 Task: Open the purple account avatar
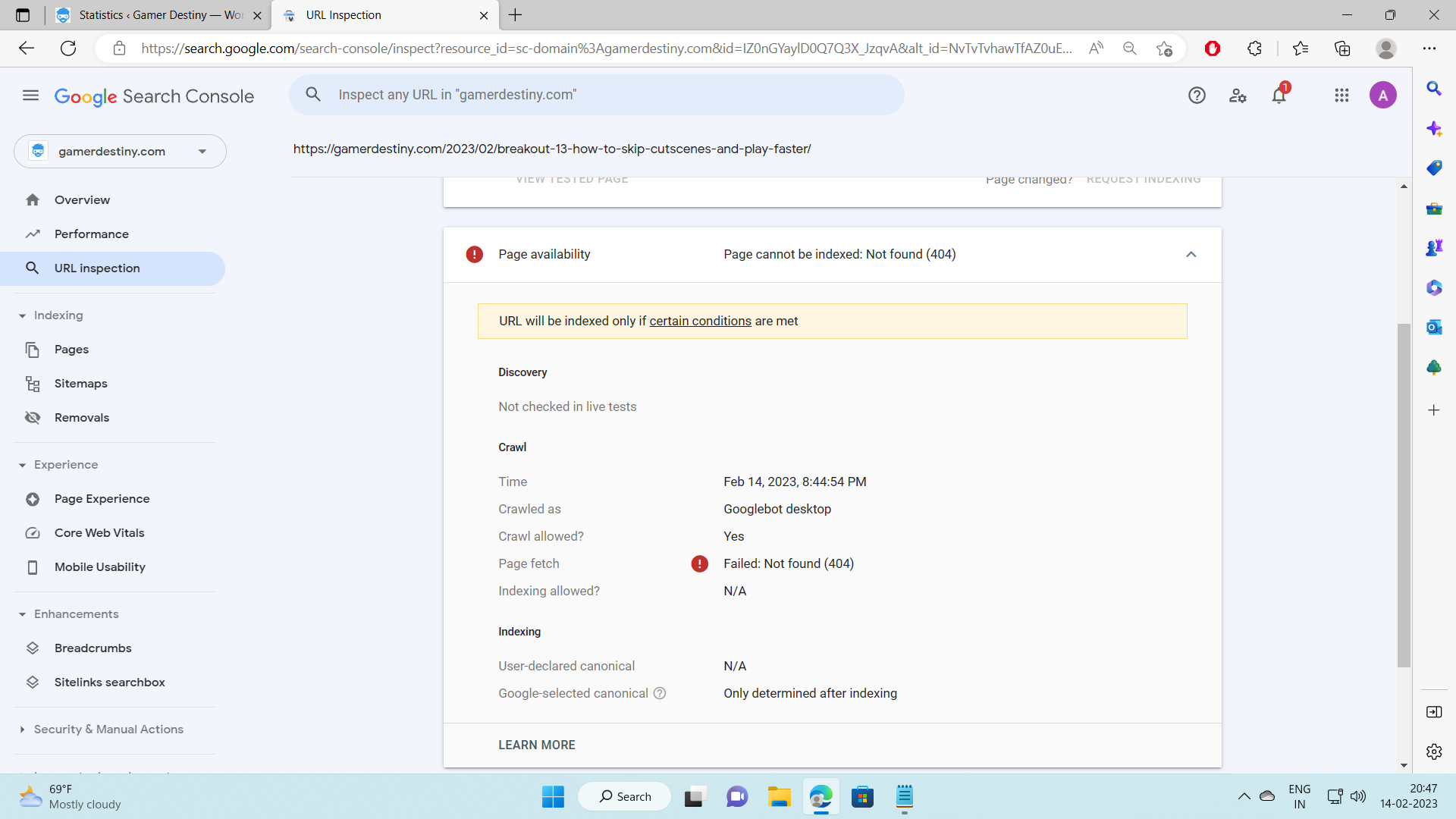tap(1383, 96)
